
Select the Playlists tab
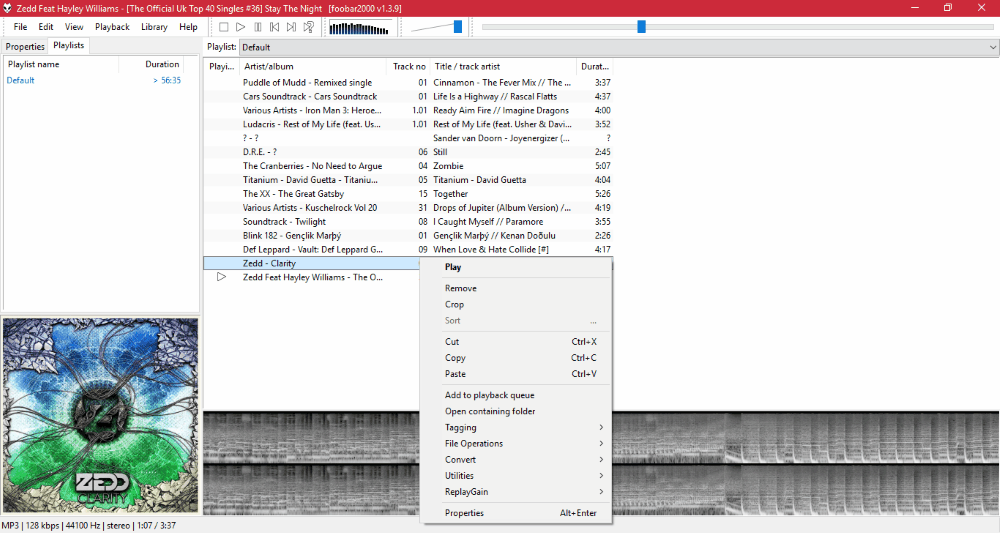click(x=69, y=45)
